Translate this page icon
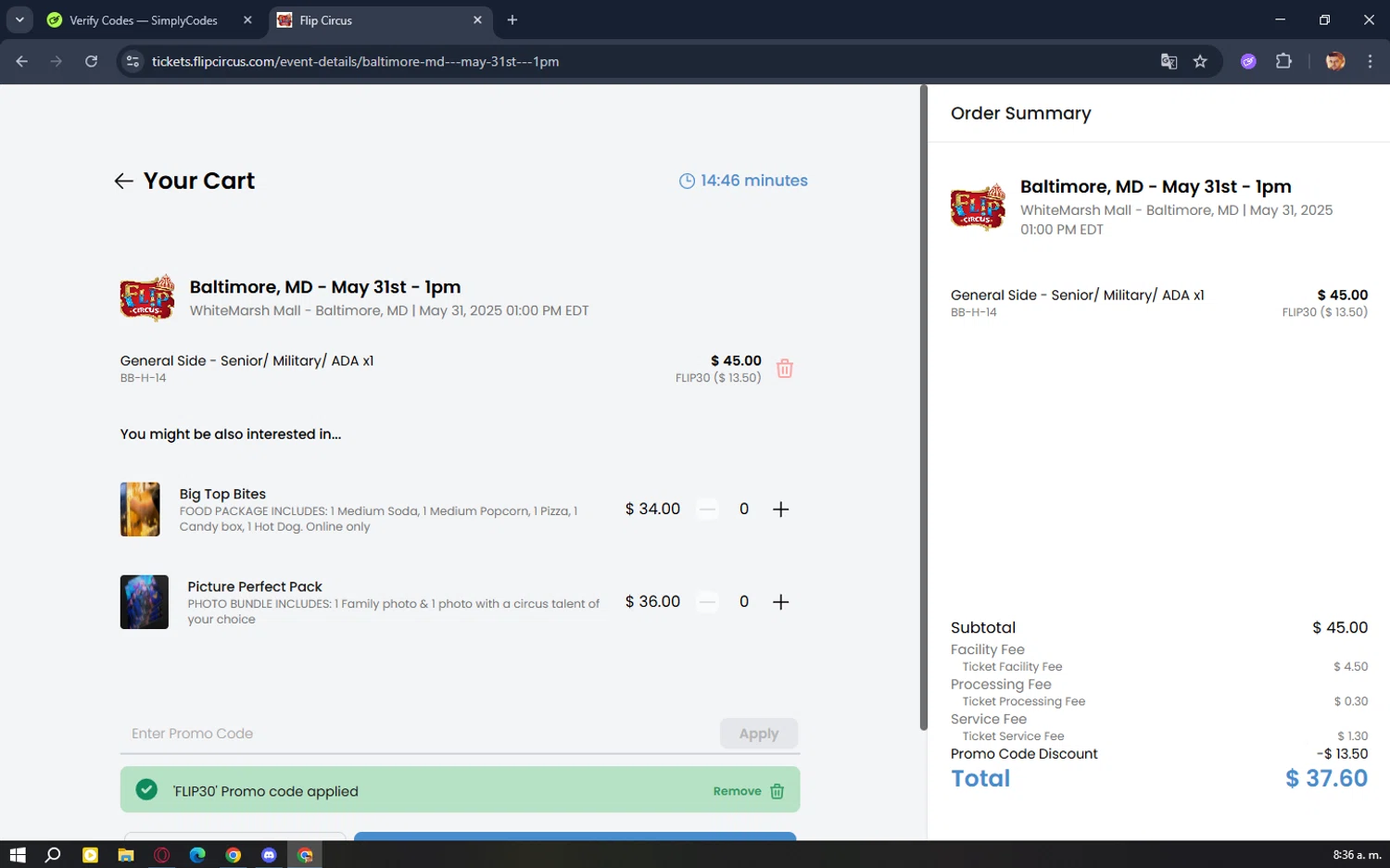The width and height of the screenshot is (1390, 868). [x=1169, y=61]
